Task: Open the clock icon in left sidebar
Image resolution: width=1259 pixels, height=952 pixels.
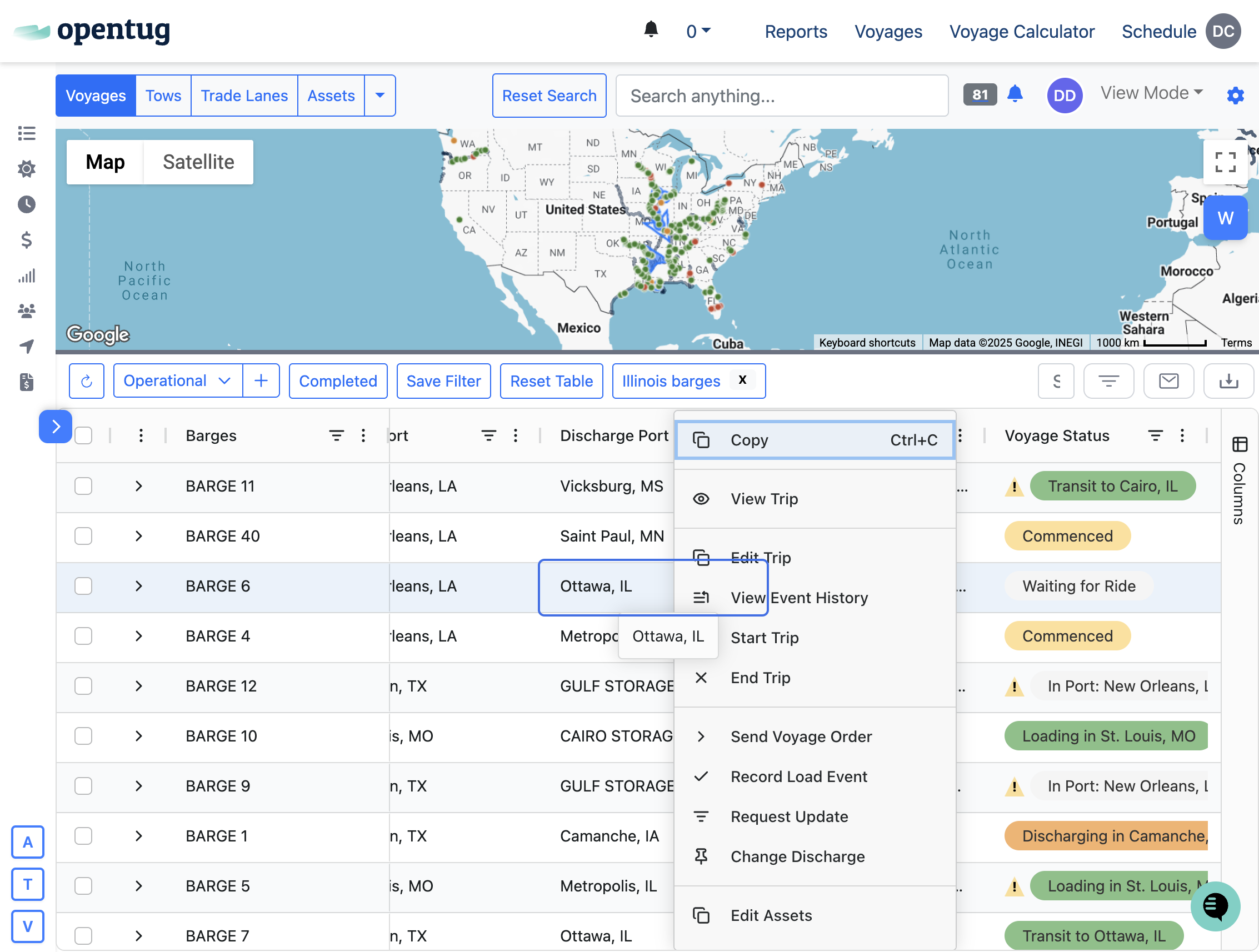Action: (x=26, y=204)
